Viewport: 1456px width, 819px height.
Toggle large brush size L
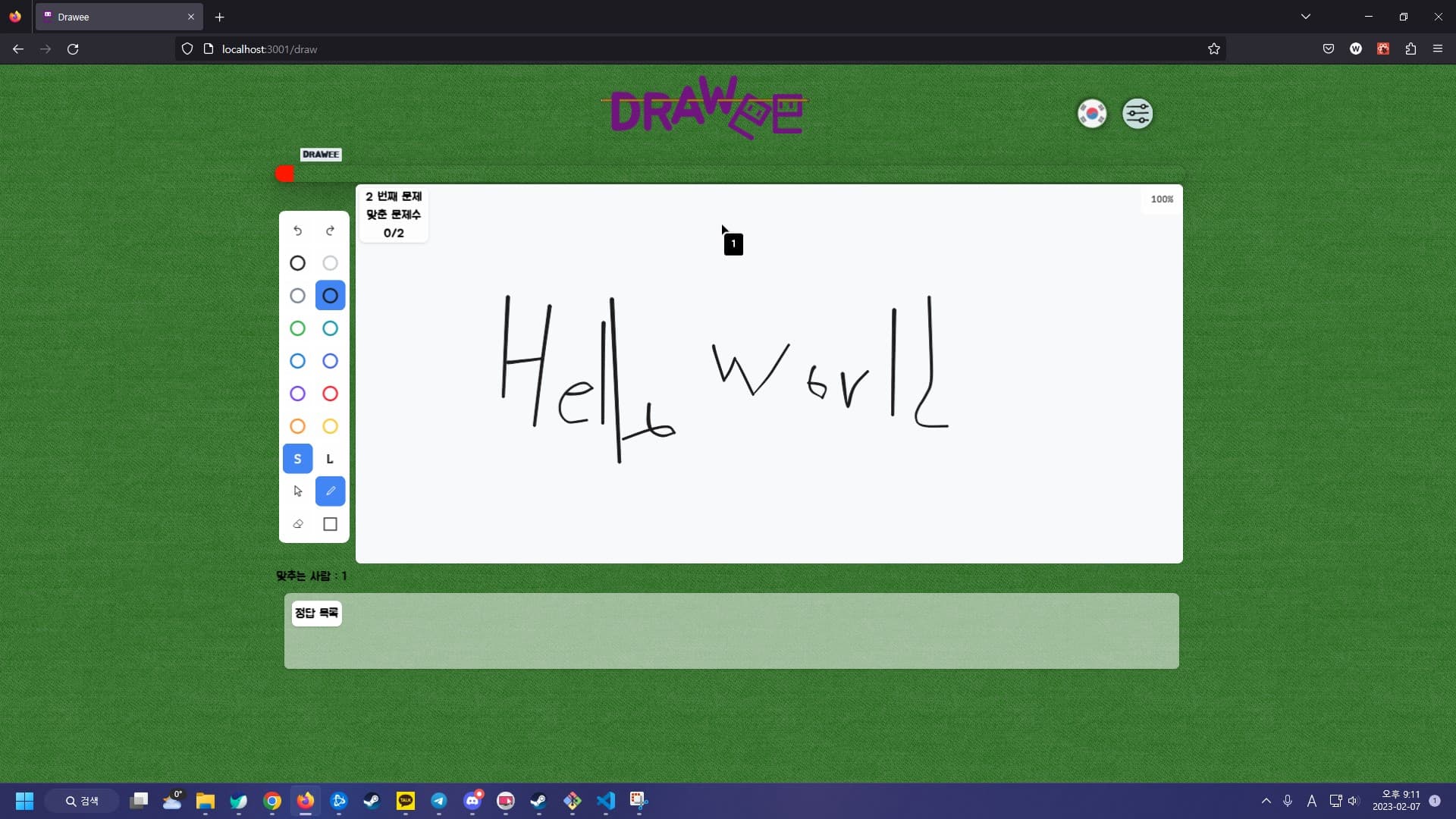click(x=330, y=459)
